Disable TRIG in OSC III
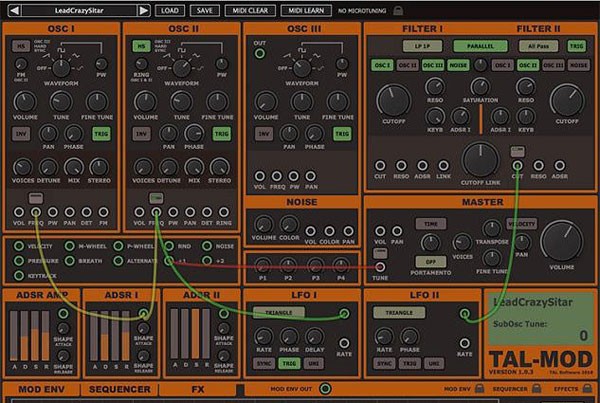This screenshot has height=403, width=600. [342, 134]
